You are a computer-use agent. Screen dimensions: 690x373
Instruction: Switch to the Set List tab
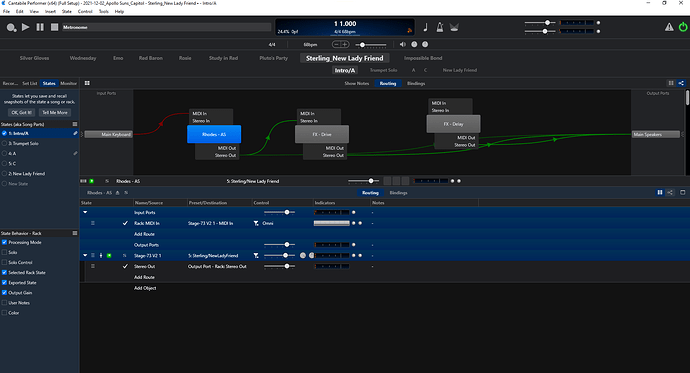[x=30, y=83]
